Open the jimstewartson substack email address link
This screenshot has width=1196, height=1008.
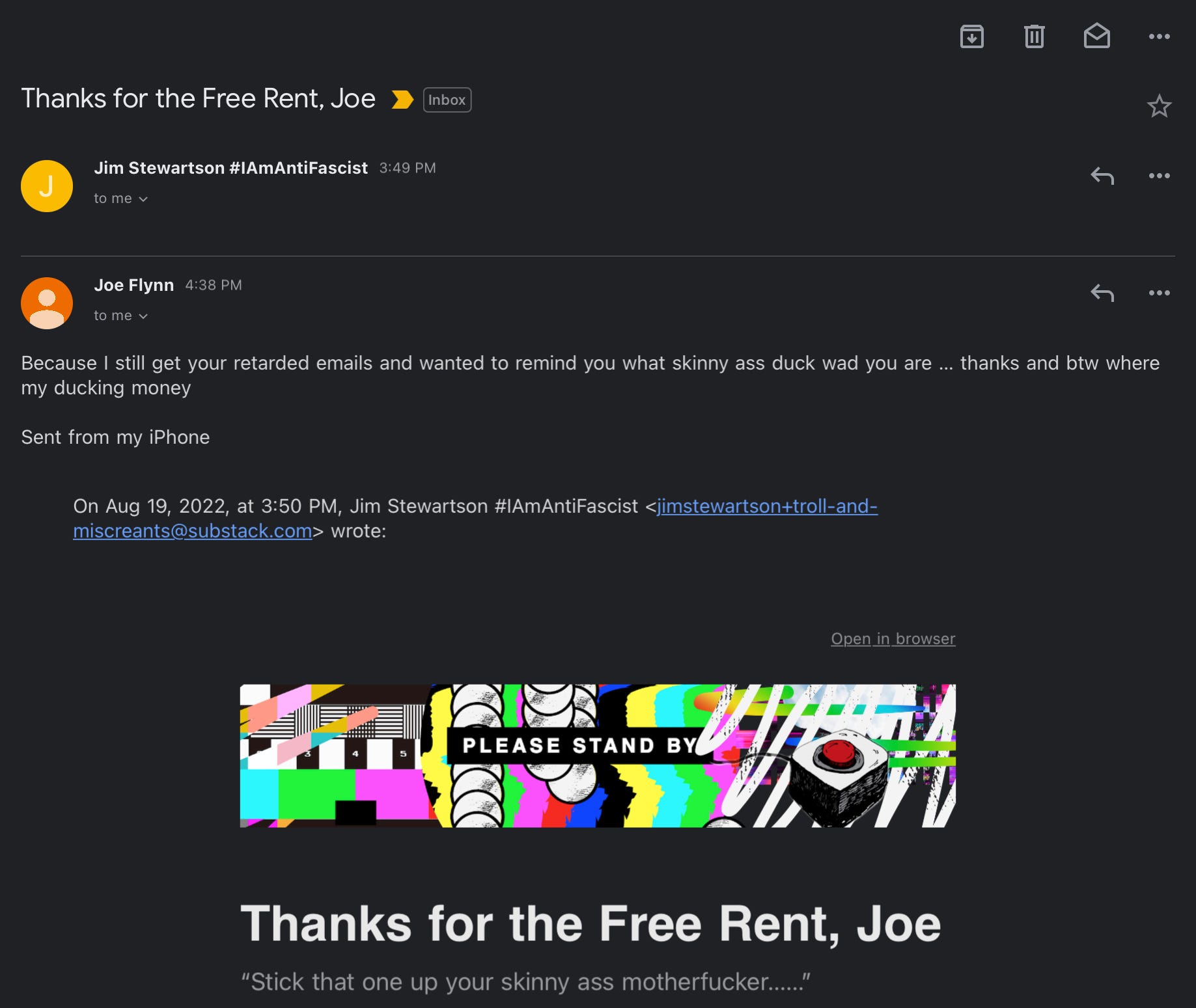click(x=475, y=519)
